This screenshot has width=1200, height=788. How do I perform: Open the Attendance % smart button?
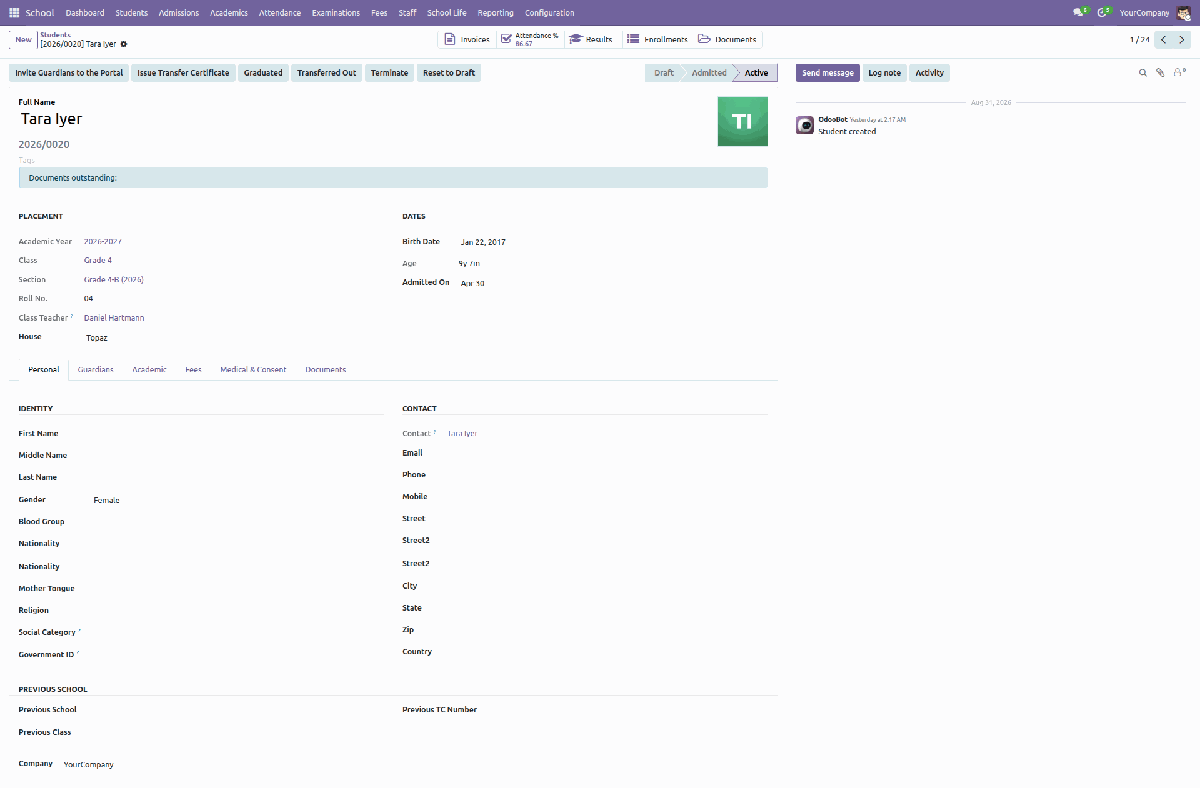pyautogui.click(x=529, y=39)
